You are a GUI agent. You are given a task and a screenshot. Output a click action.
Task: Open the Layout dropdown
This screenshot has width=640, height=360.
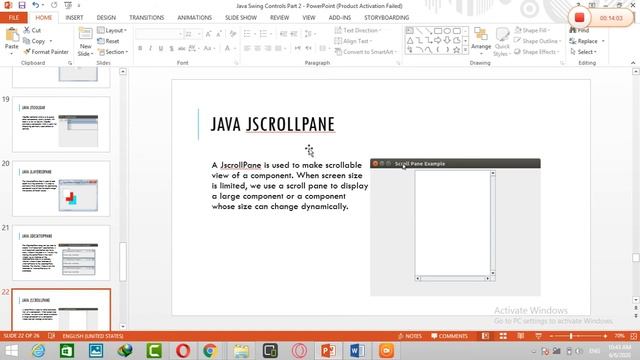tap(112, 30)
